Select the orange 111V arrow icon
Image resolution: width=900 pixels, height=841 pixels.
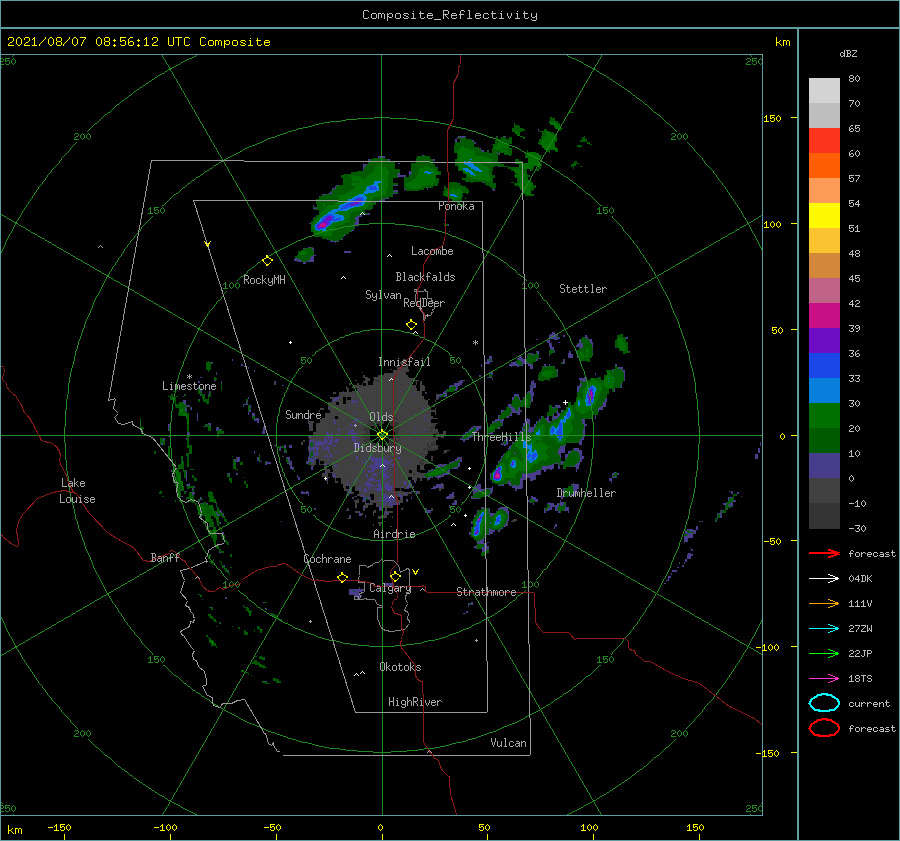click(824, 603)
